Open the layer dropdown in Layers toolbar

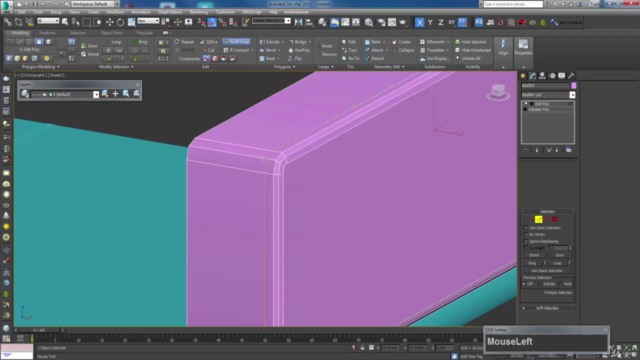[x=96, y=94]
